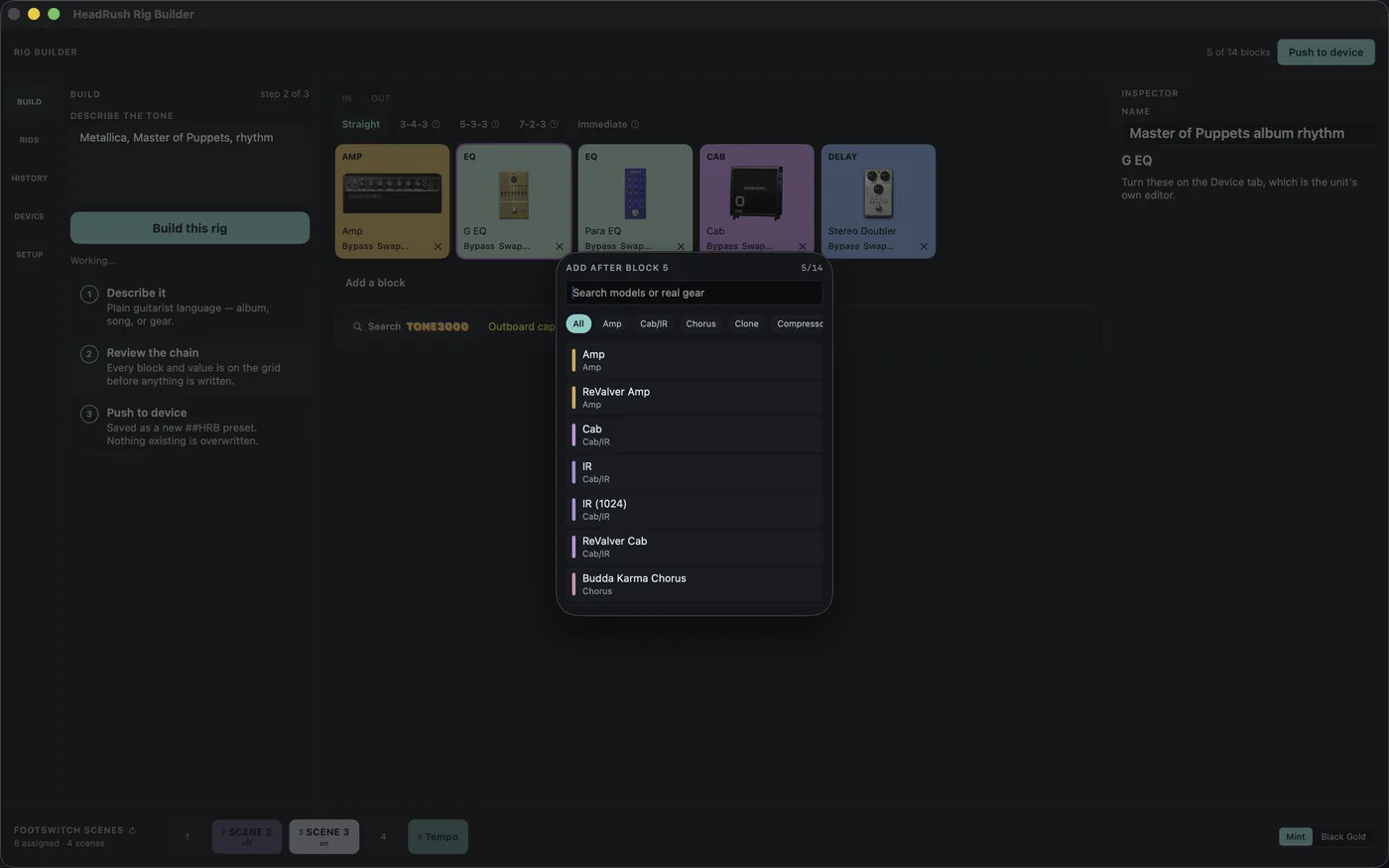Remove the Cab block with its X icon
The height and width of the screenshot is (868, 1389).
(802, 246)
